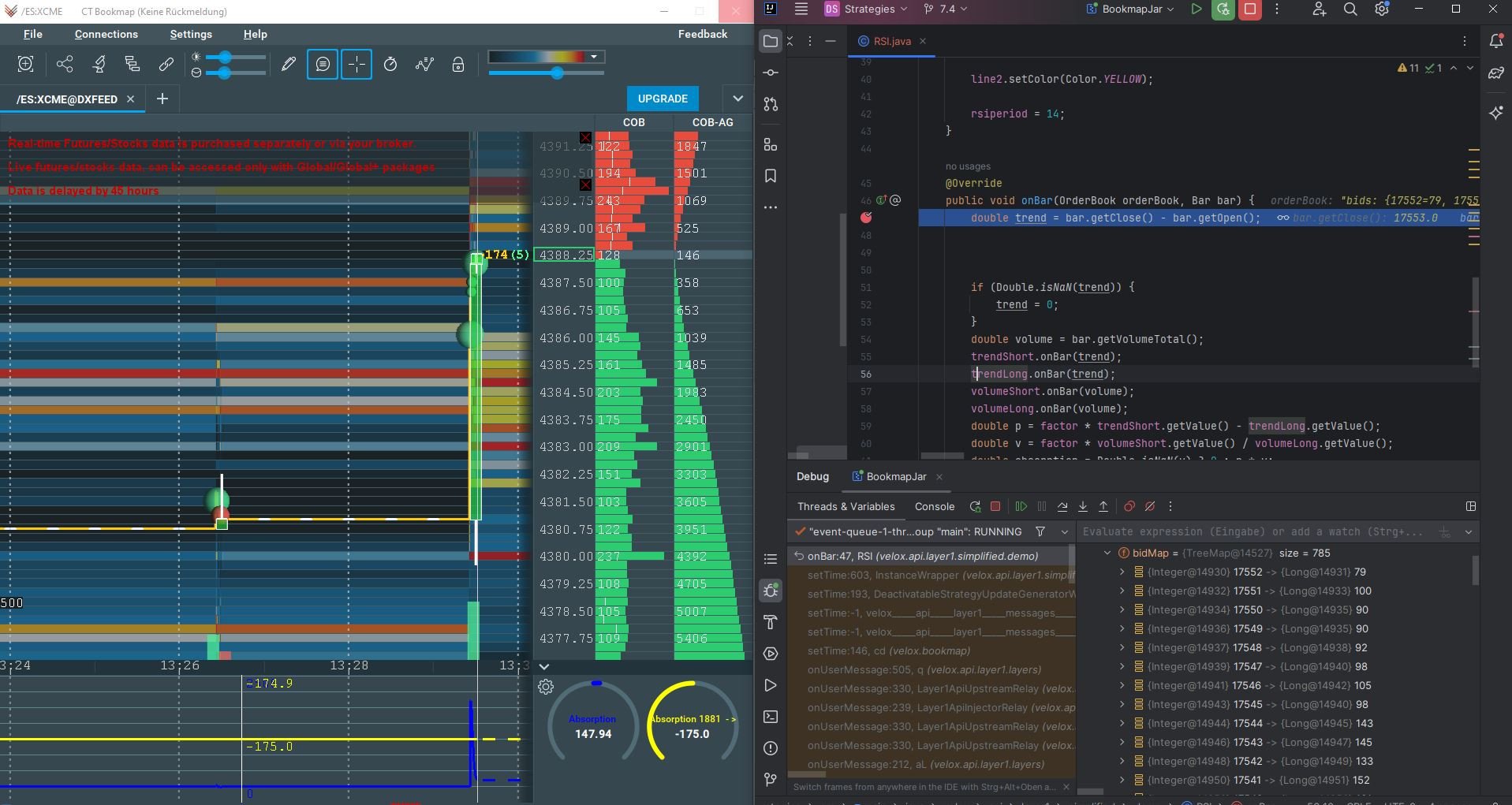Toggle the speech bubble notes button in Bookmap
The image size is (1512, 805).
point(323,65)
